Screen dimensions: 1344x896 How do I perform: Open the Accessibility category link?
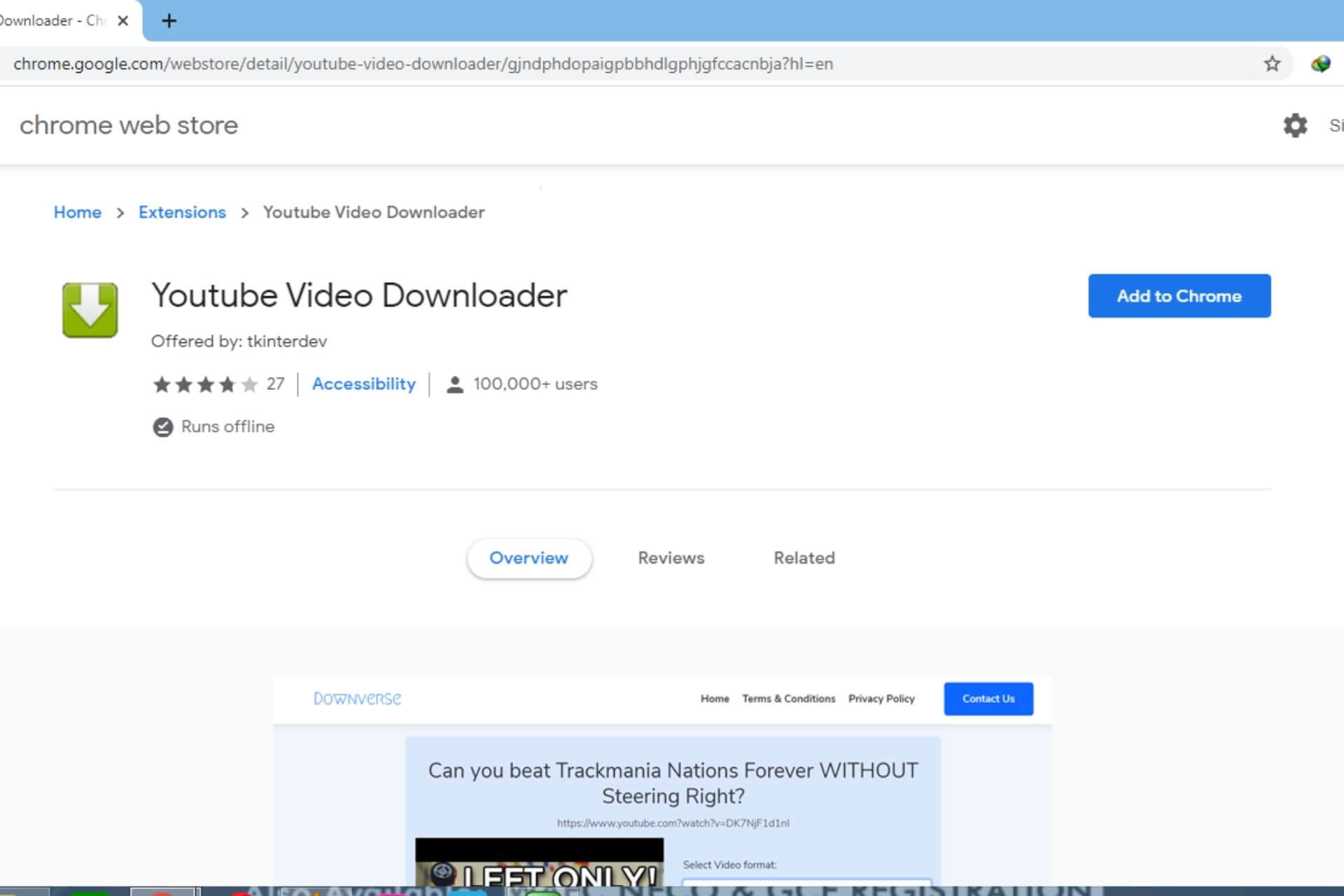click(x=363, y=384)
